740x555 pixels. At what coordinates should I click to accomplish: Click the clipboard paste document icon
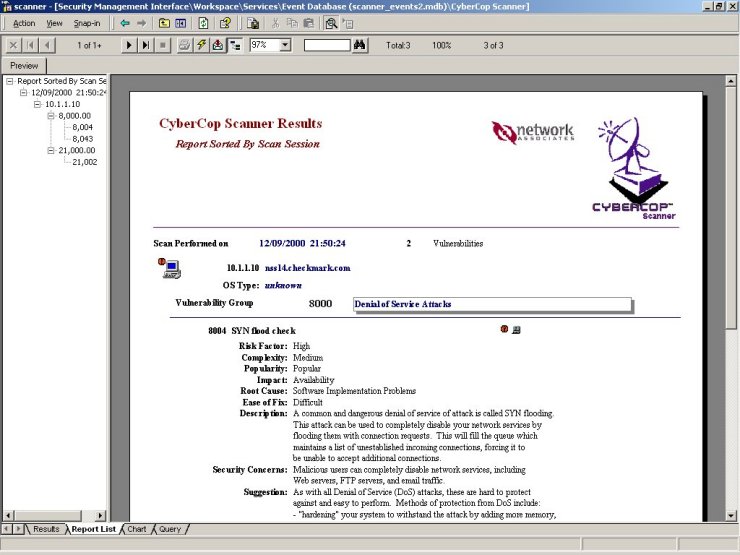pos(252,23)
